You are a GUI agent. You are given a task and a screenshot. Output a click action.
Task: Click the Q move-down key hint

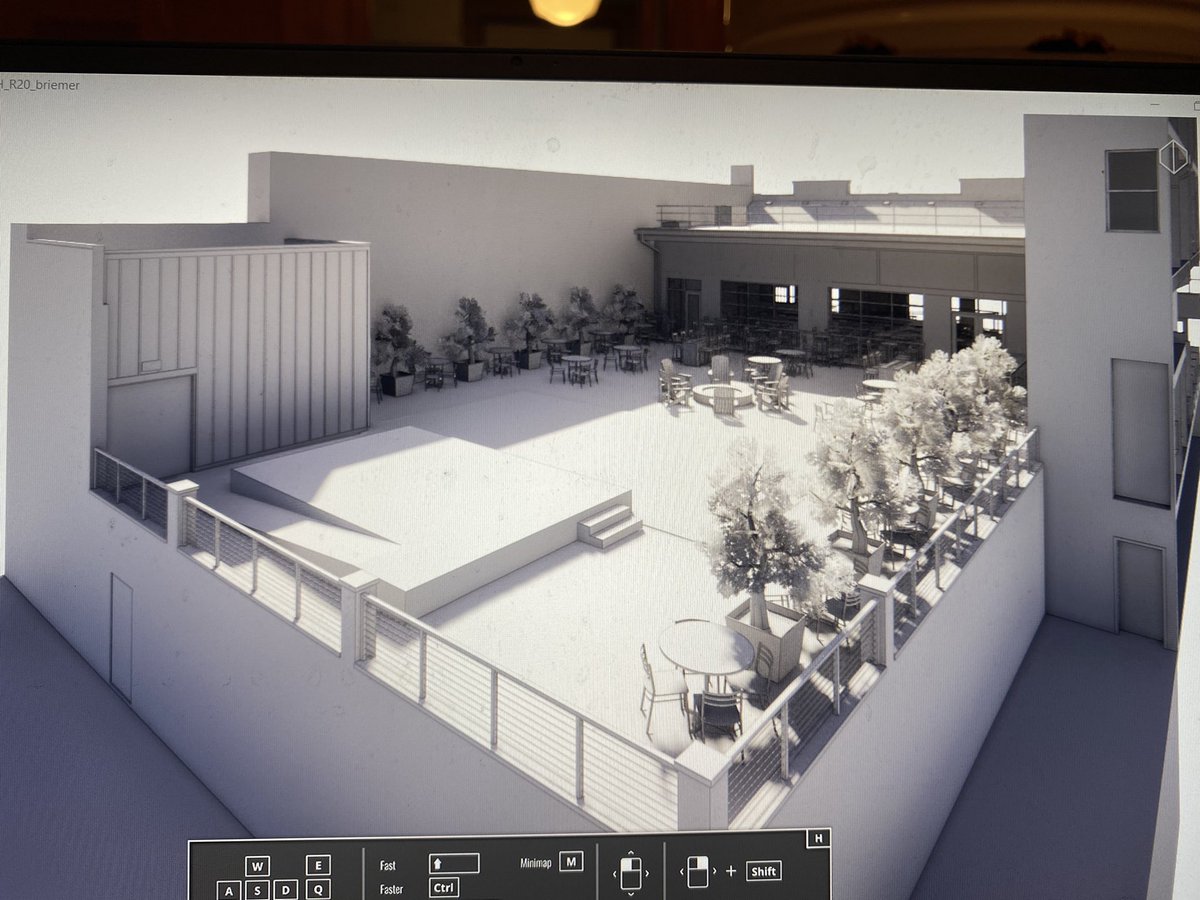(318, 889)
